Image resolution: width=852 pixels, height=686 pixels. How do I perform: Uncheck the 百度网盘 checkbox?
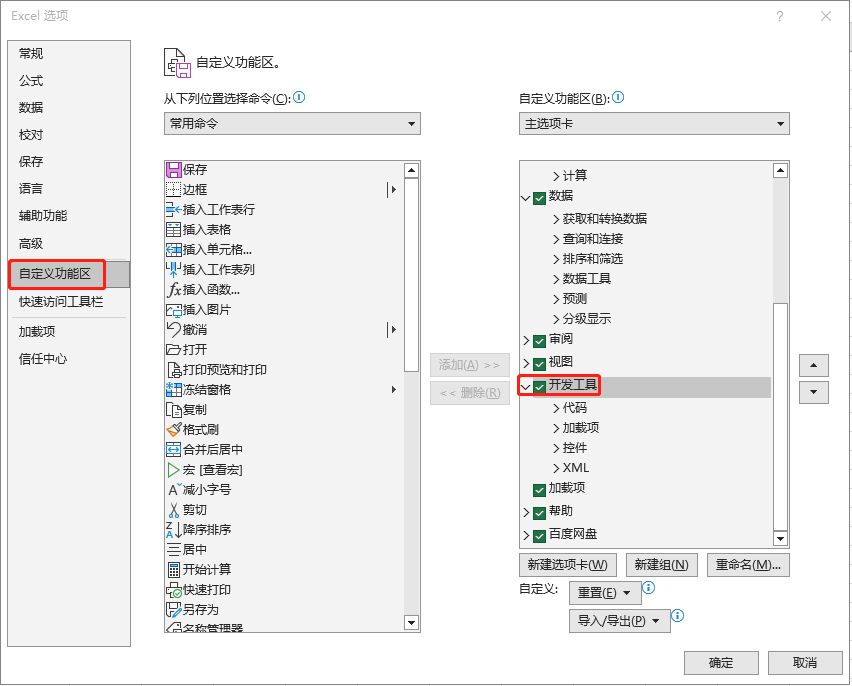539,536
